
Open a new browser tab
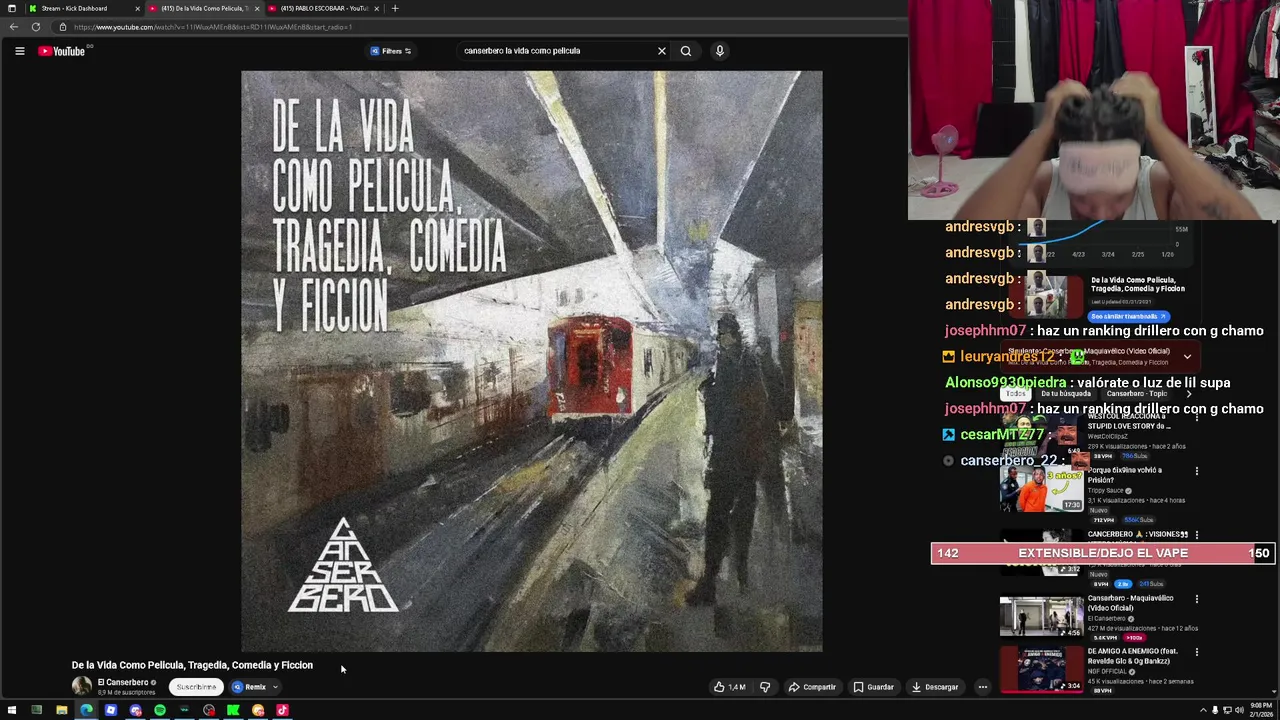(x=395, y=8)
